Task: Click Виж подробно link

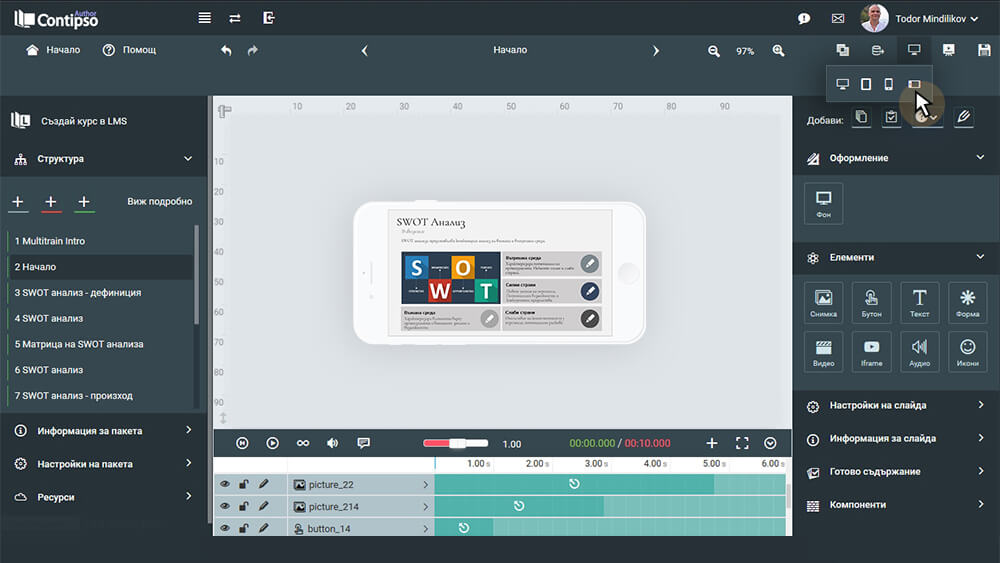Action: [159, 201]
